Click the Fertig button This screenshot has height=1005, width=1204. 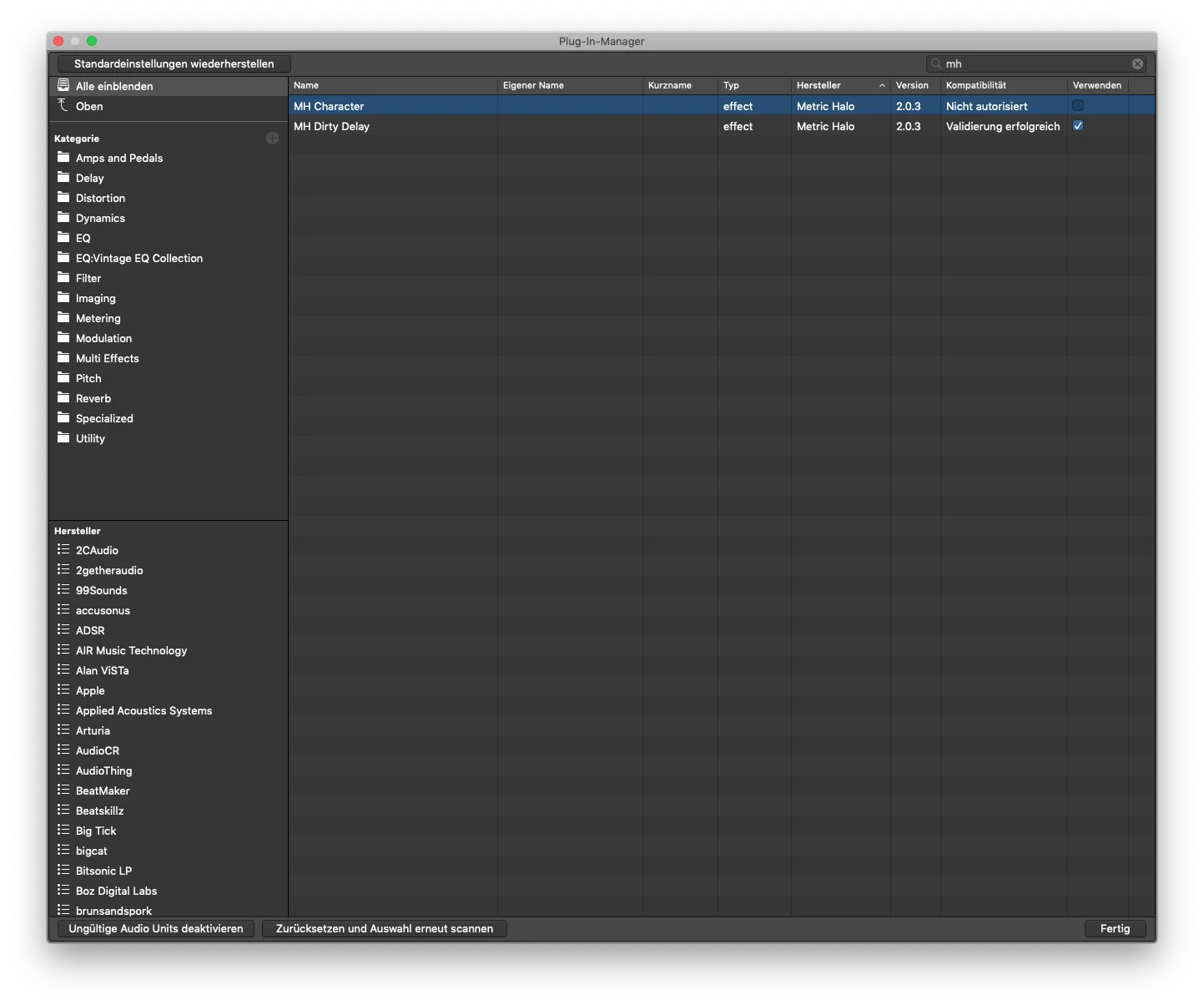pyautogui.click(x=1115, y=928)
